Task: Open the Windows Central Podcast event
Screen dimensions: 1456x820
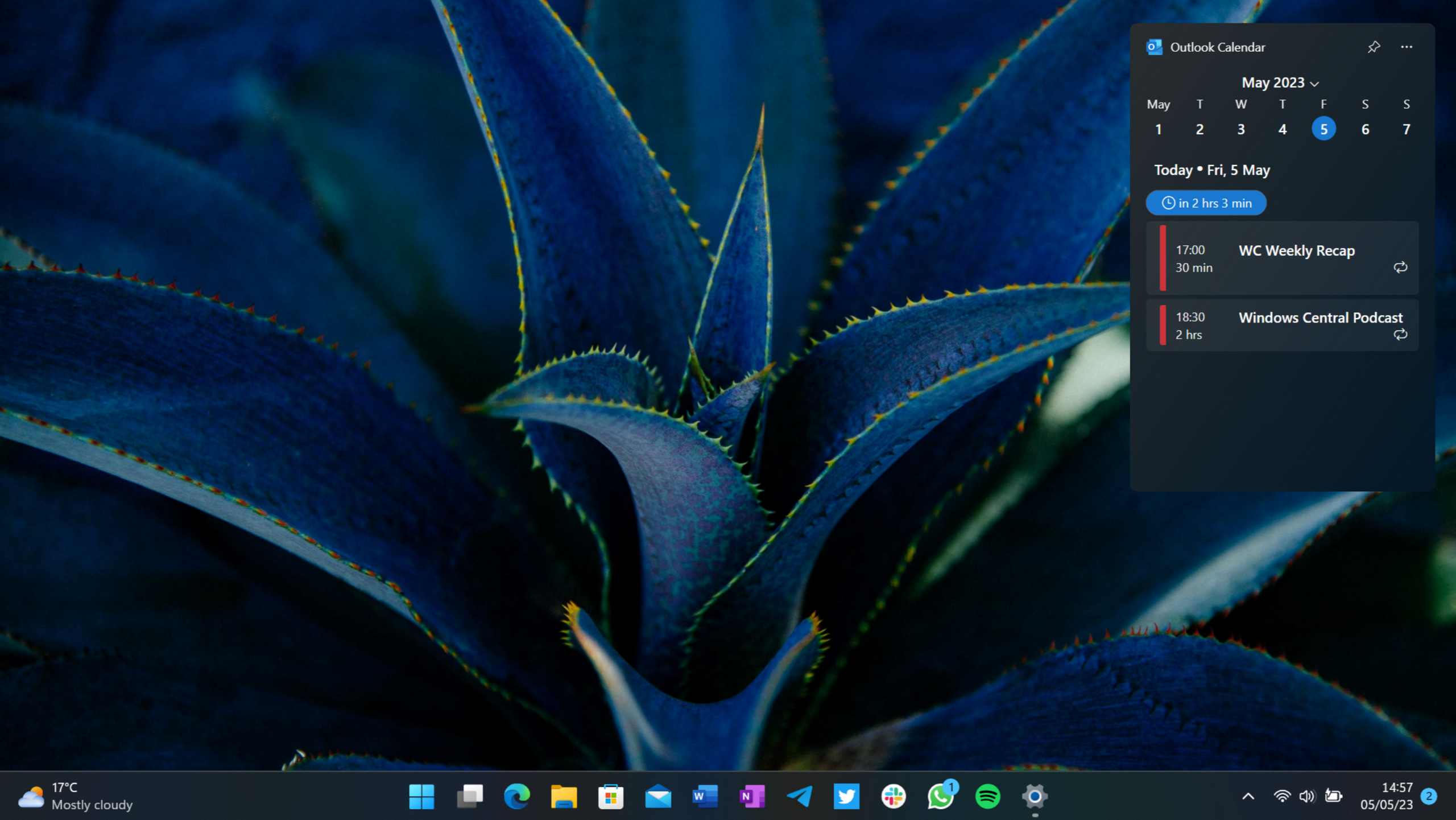Action: click(1282, 325)
